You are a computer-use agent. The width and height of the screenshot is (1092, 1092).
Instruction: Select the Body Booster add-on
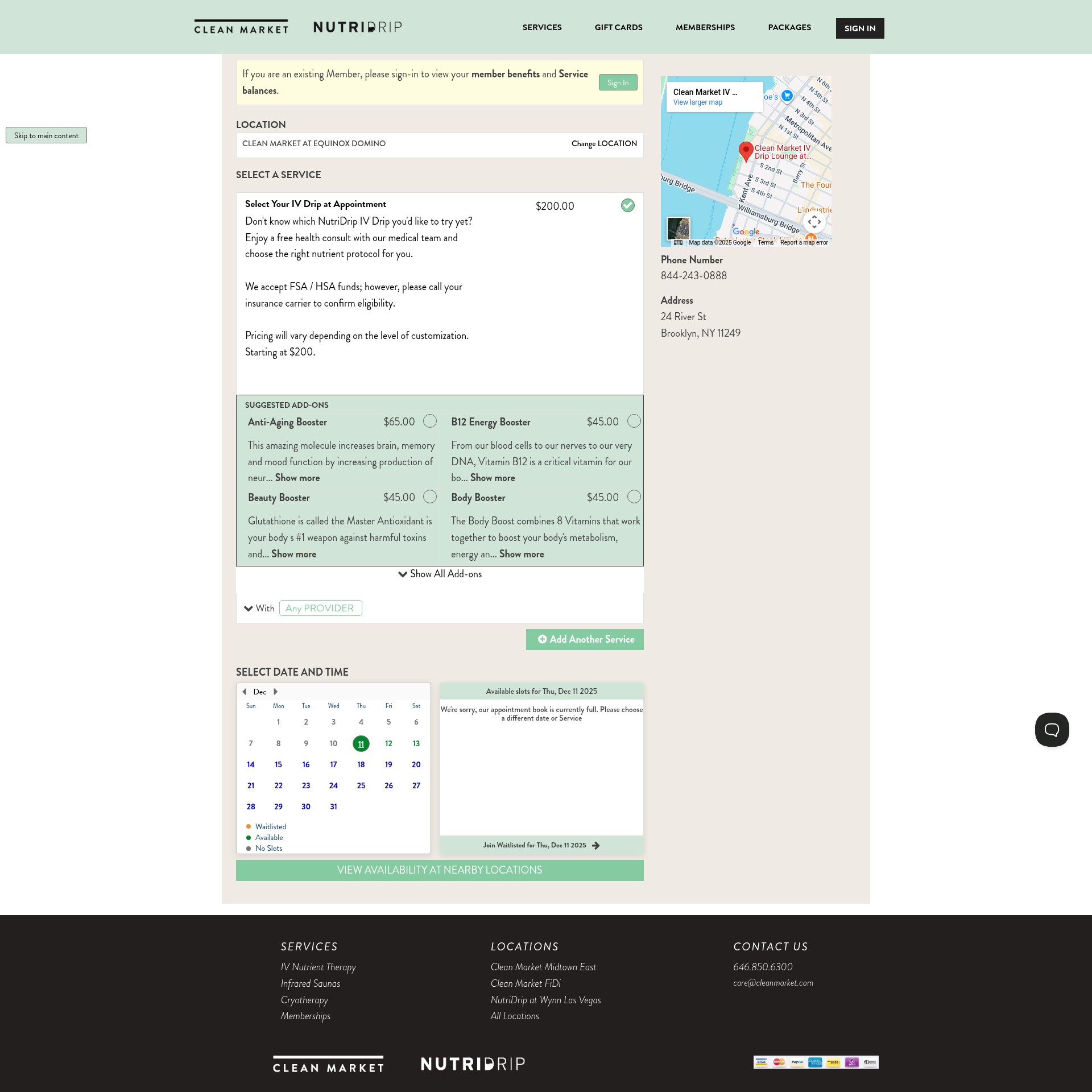pyautogui.click(x=634, y=497)
